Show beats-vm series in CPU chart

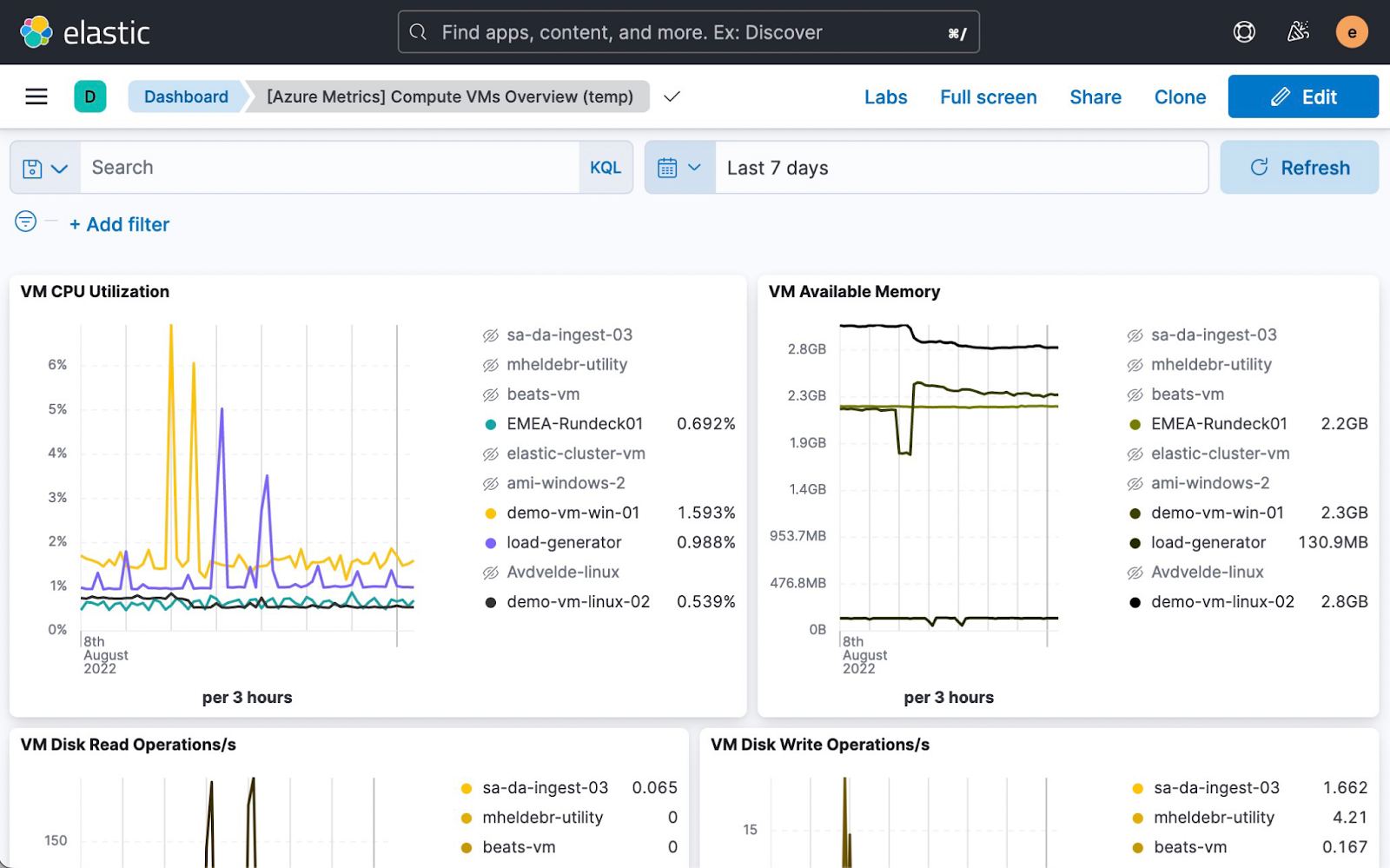click(491, 394)
